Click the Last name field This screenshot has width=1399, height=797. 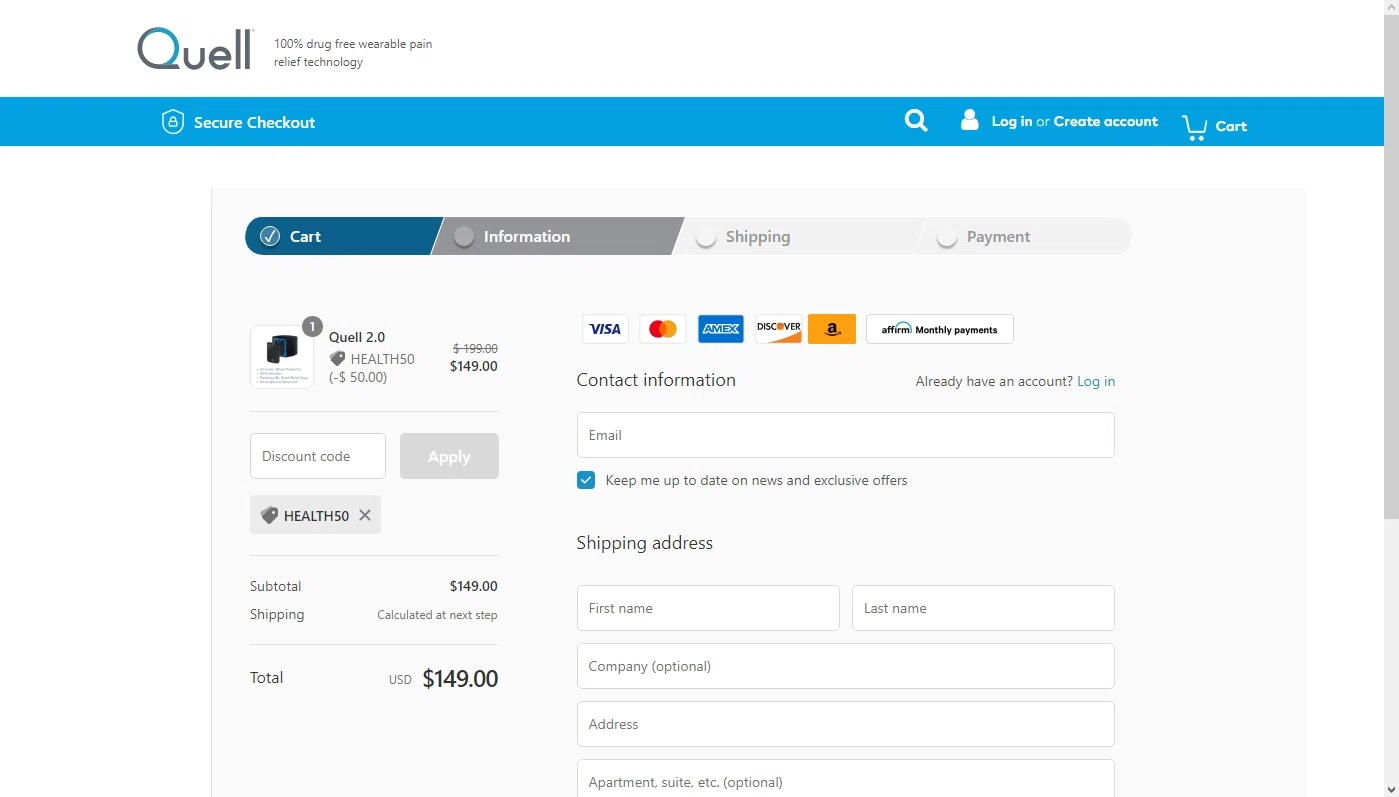(983, 608)
